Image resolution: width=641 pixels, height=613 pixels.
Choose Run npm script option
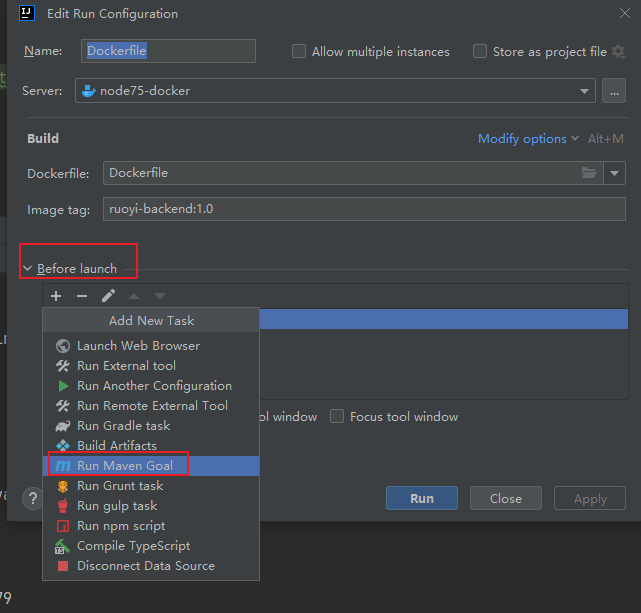click(151, 526)
